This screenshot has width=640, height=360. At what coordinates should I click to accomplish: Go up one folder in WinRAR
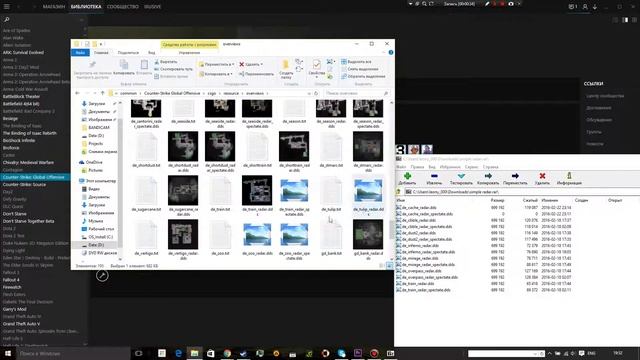point(399,192)
